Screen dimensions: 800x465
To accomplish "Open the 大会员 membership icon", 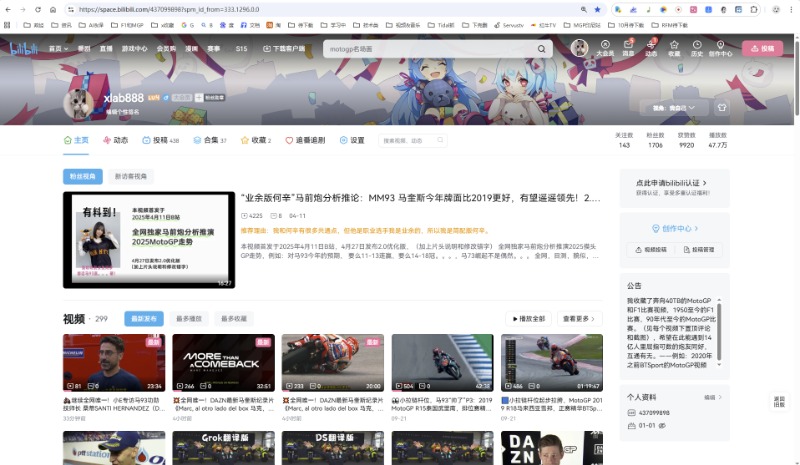I will pyautogui.click(x=605, y=48).
